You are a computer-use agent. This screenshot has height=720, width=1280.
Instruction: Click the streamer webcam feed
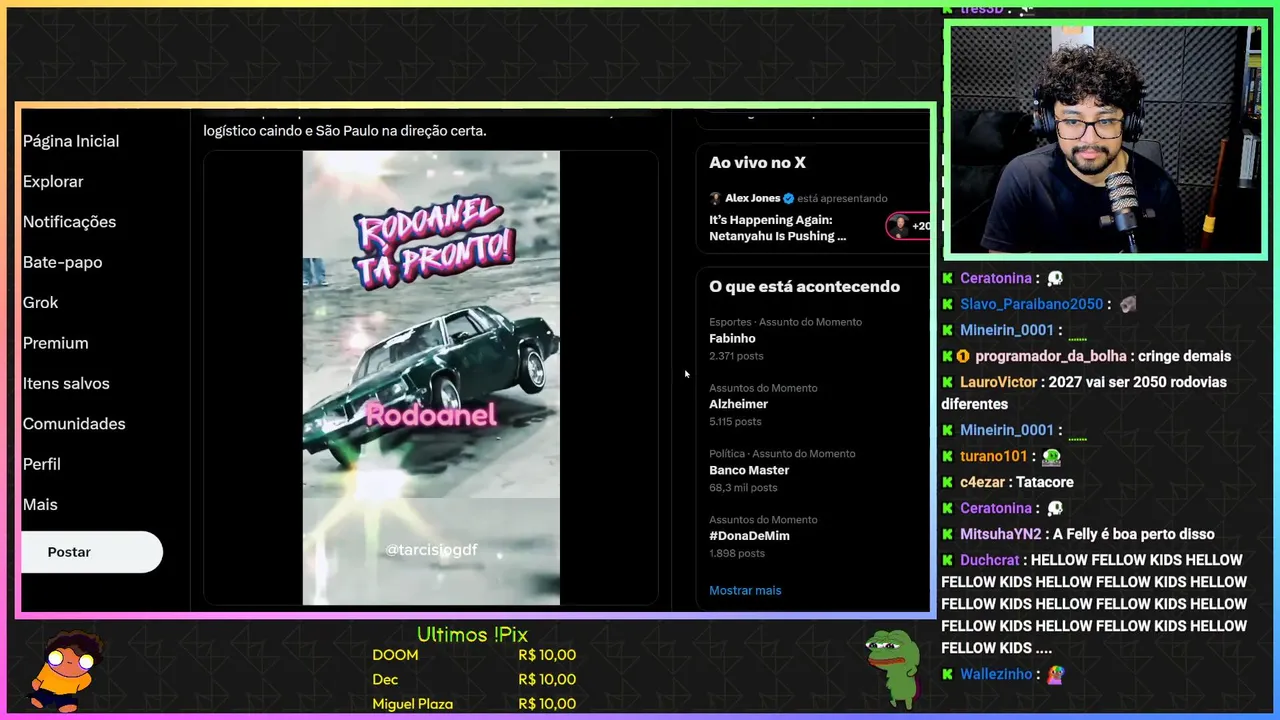(x=1105, y=140)
